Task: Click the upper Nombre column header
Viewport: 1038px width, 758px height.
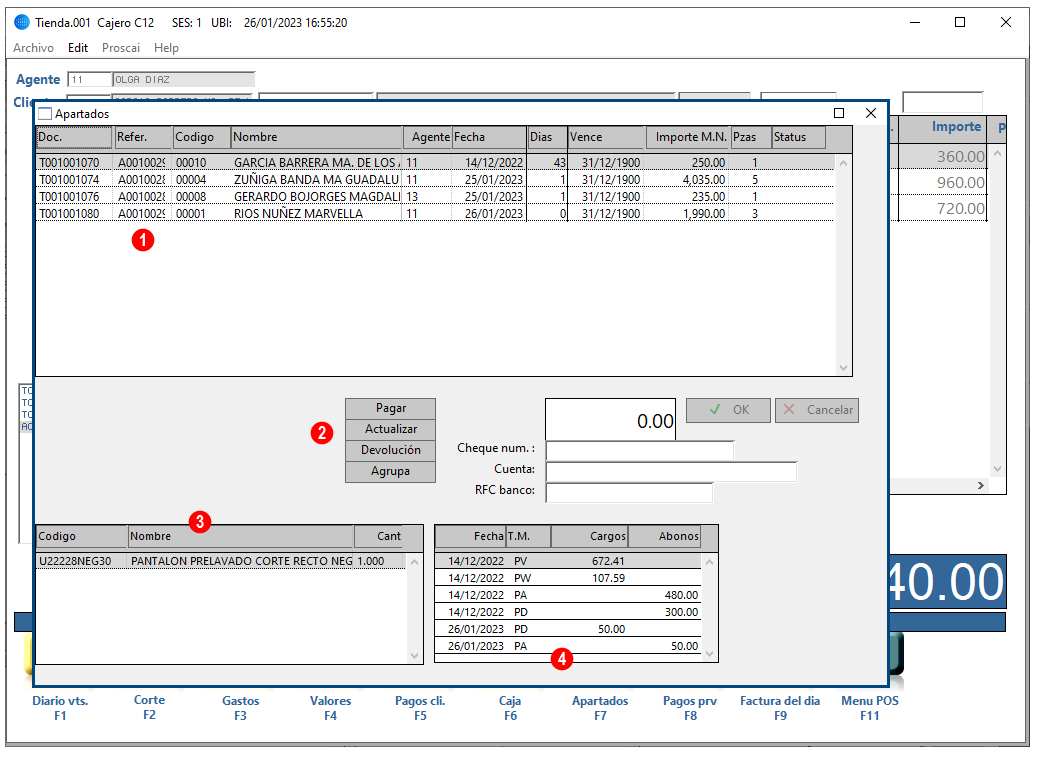Action: pyautogui.click(x=316, y=137)
